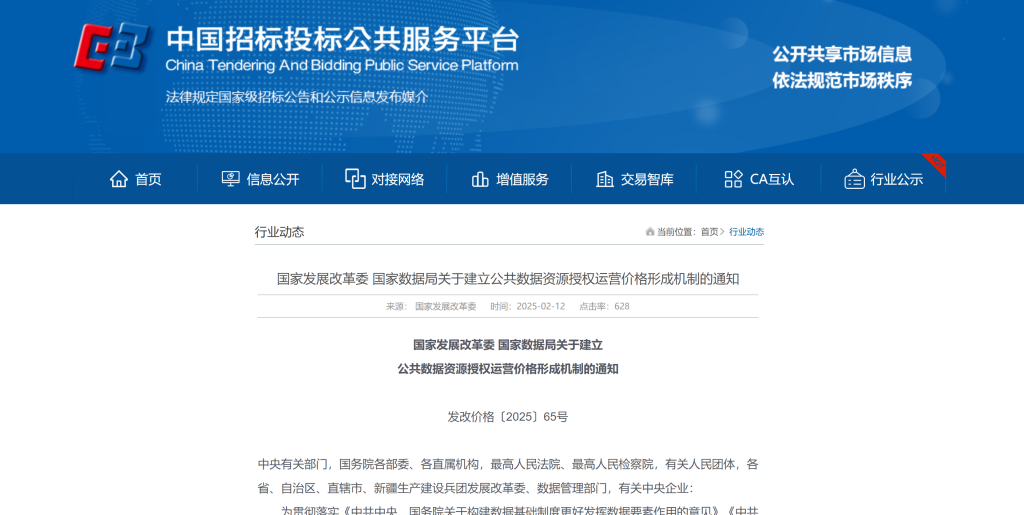Click the view count 点击率: 628

pos(604,306)
